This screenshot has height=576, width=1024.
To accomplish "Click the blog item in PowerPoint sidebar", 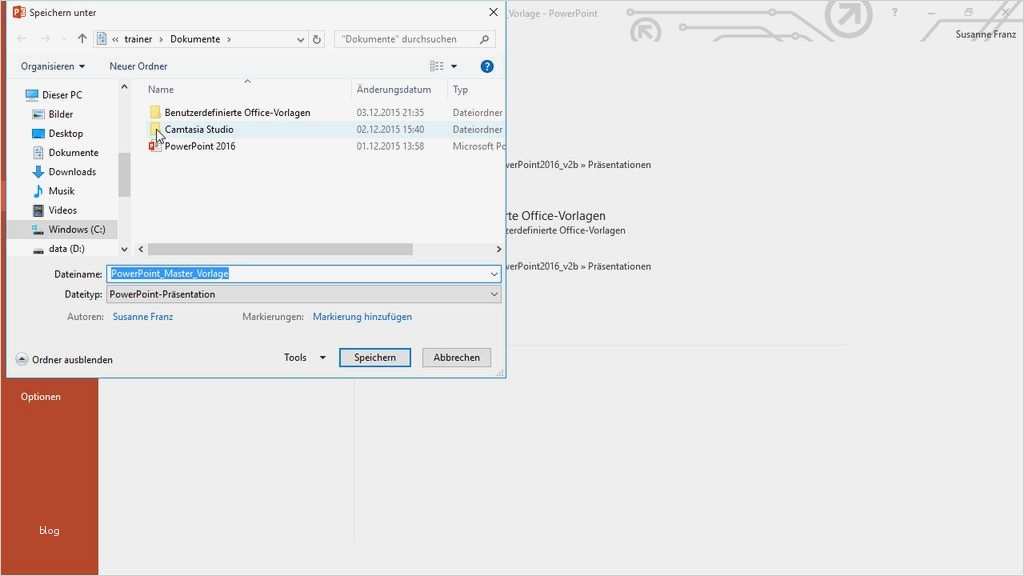I will 49,530.
